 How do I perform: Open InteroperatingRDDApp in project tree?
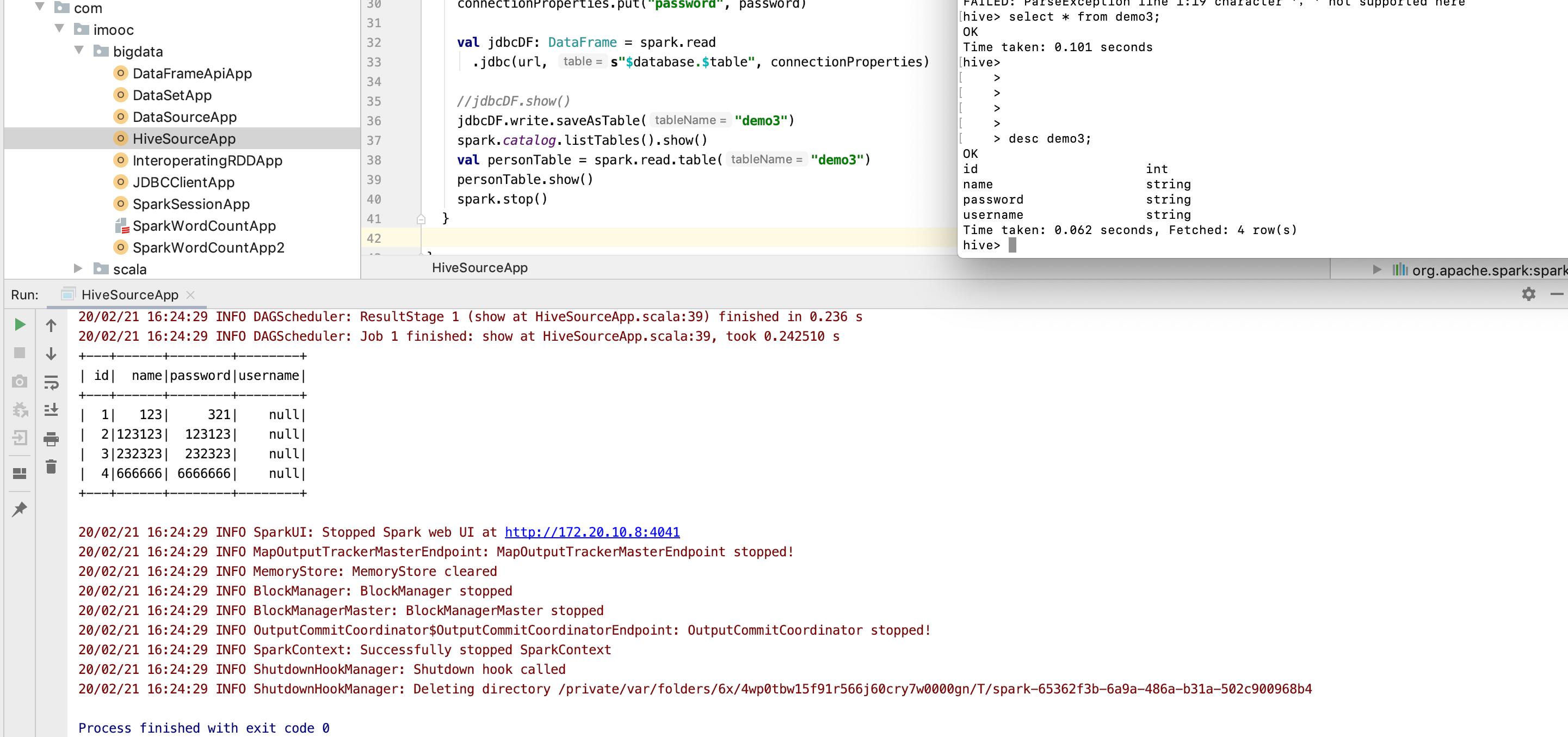(x=207, y=161)
